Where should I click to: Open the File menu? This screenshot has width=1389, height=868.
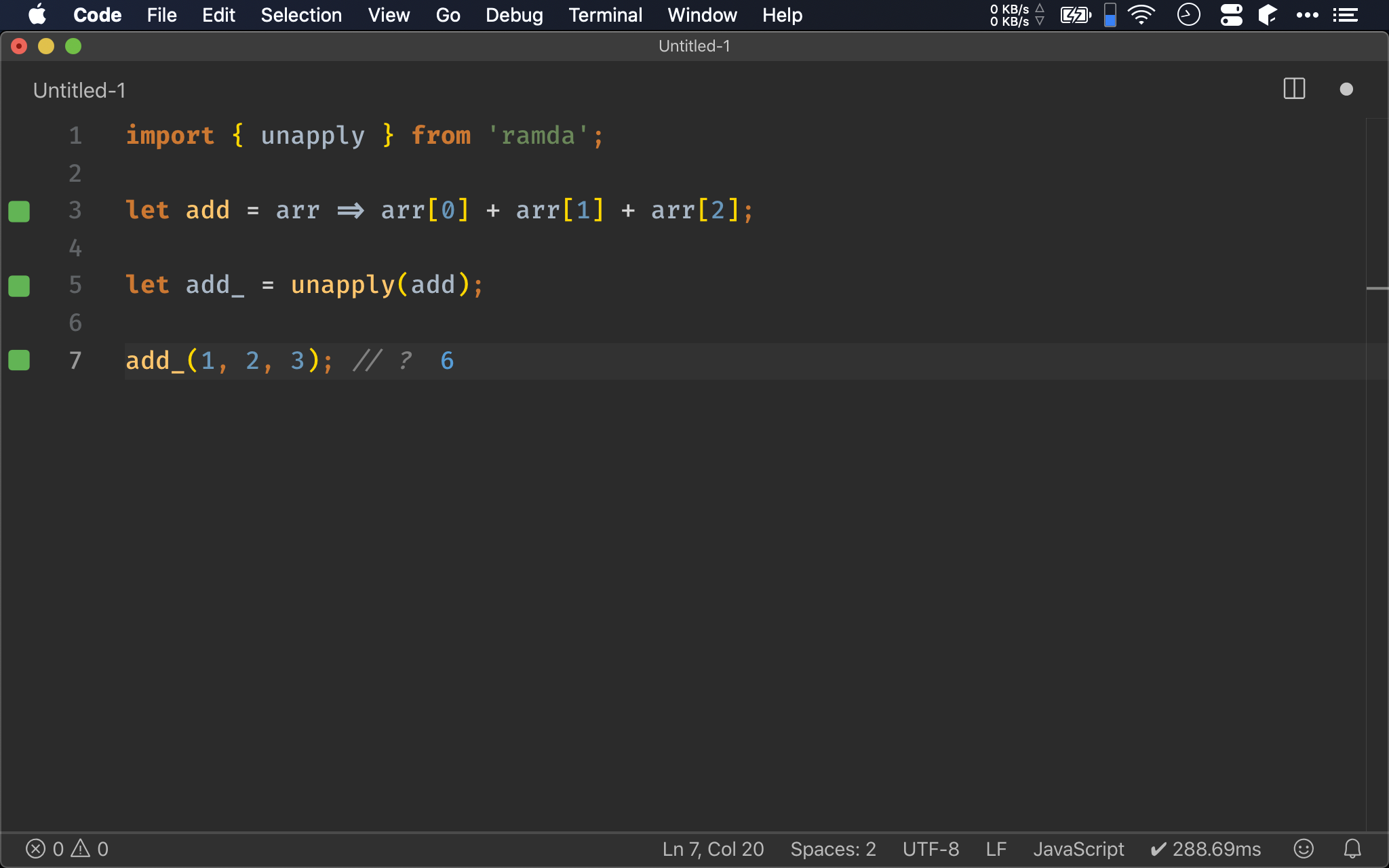coord(161,15)
